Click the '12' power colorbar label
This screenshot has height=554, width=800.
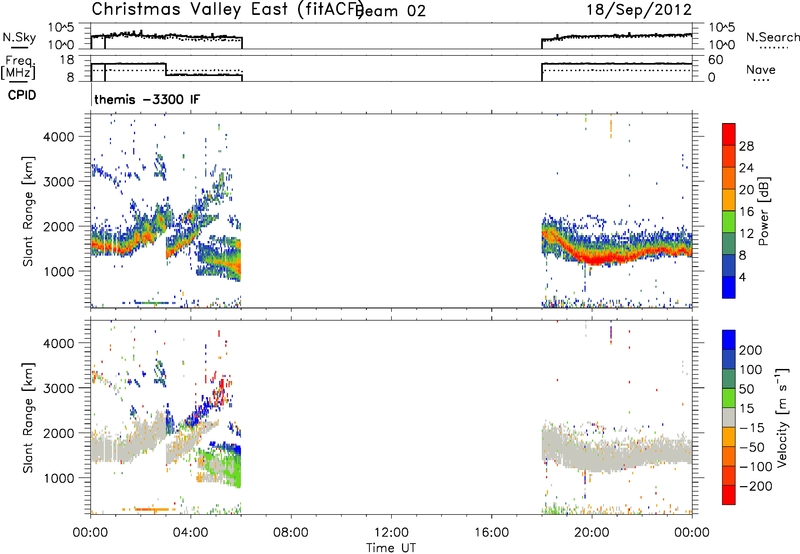[x=746, y=234]
